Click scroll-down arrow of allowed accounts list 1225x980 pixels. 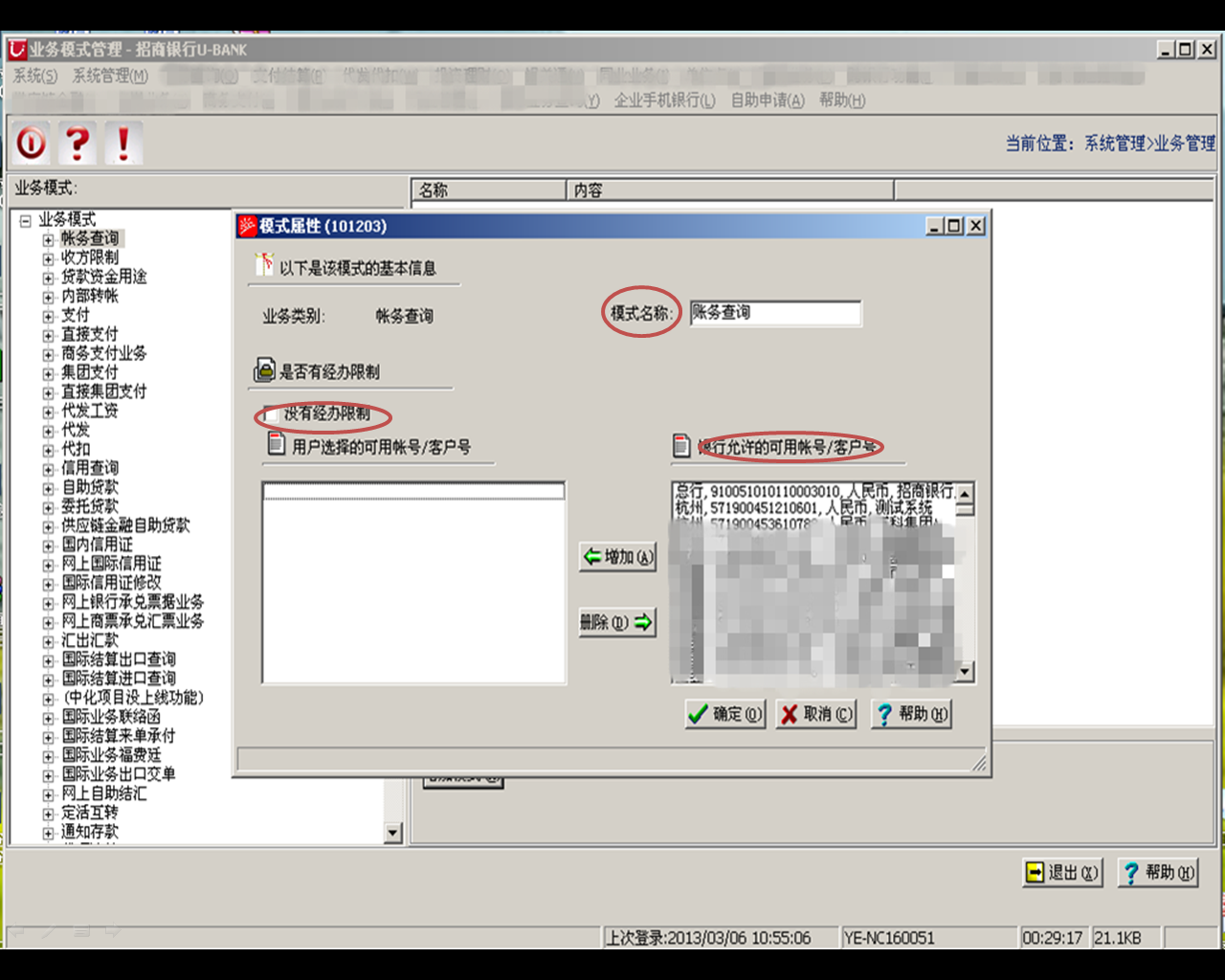[965, 673]
